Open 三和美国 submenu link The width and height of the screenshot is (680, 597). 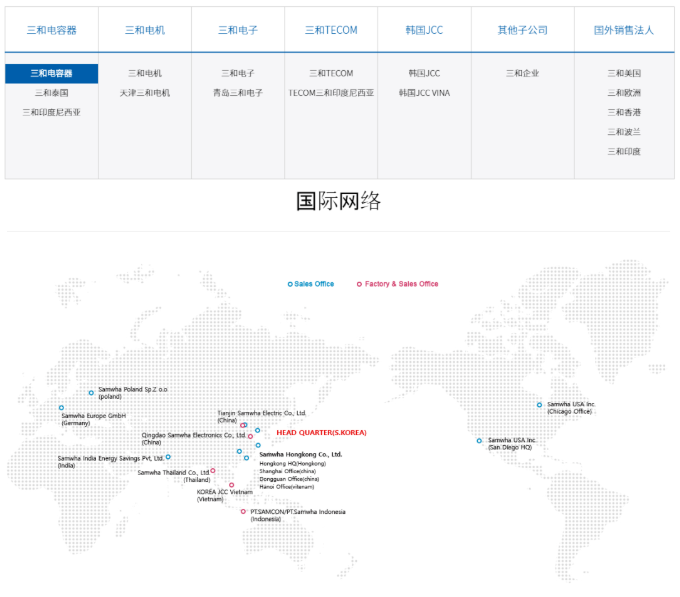tap(624, 73)
